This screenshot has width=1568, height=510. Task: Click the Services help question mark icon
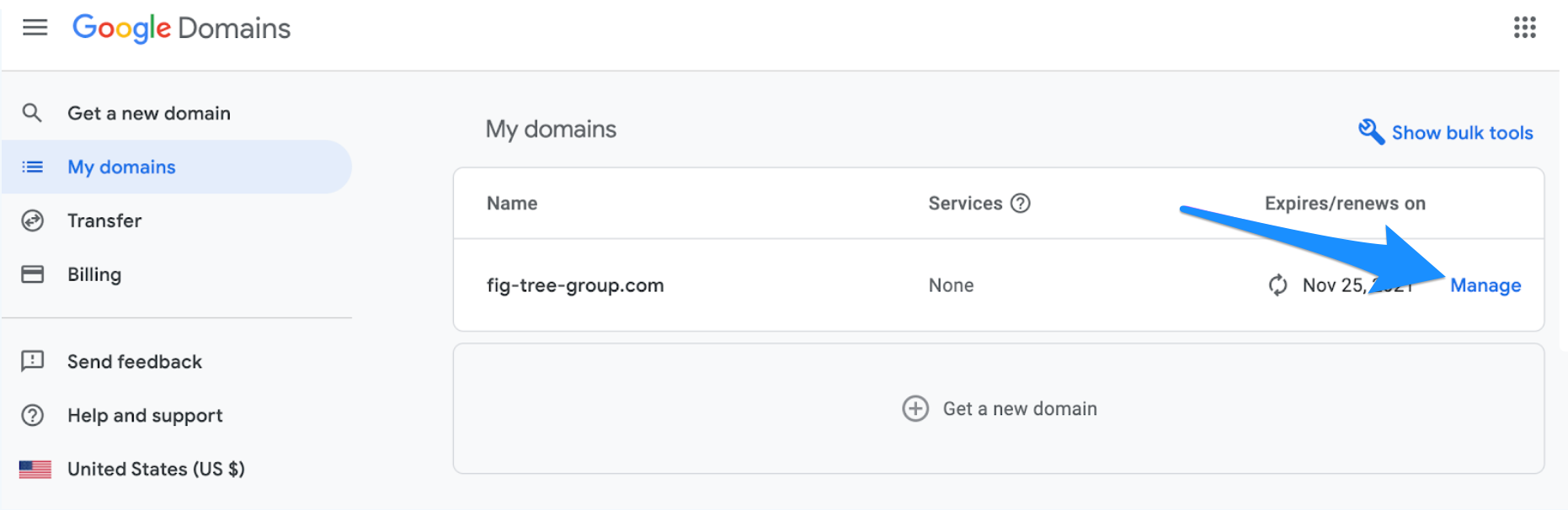click(x=1021, y=203)
